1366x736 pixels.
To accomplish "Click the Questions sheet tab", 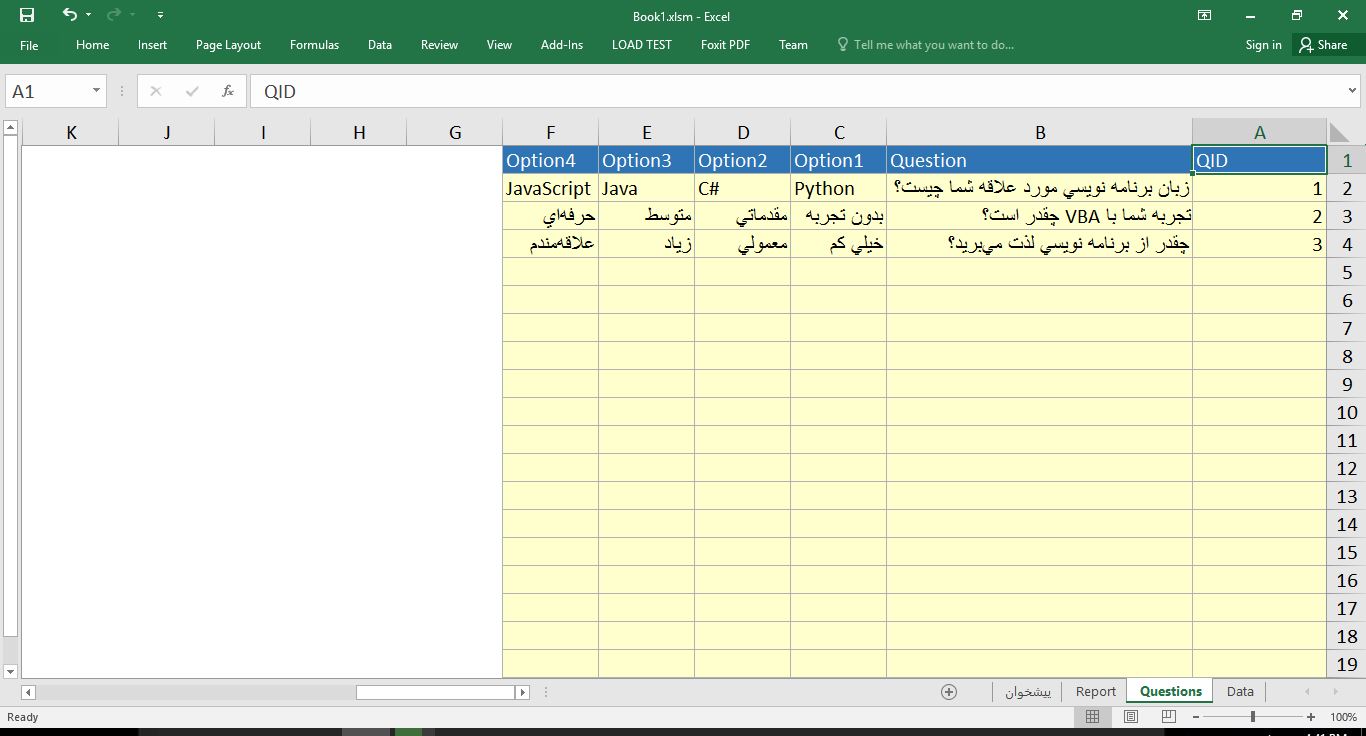I will pyautogui.click(x=1170, y=691).
